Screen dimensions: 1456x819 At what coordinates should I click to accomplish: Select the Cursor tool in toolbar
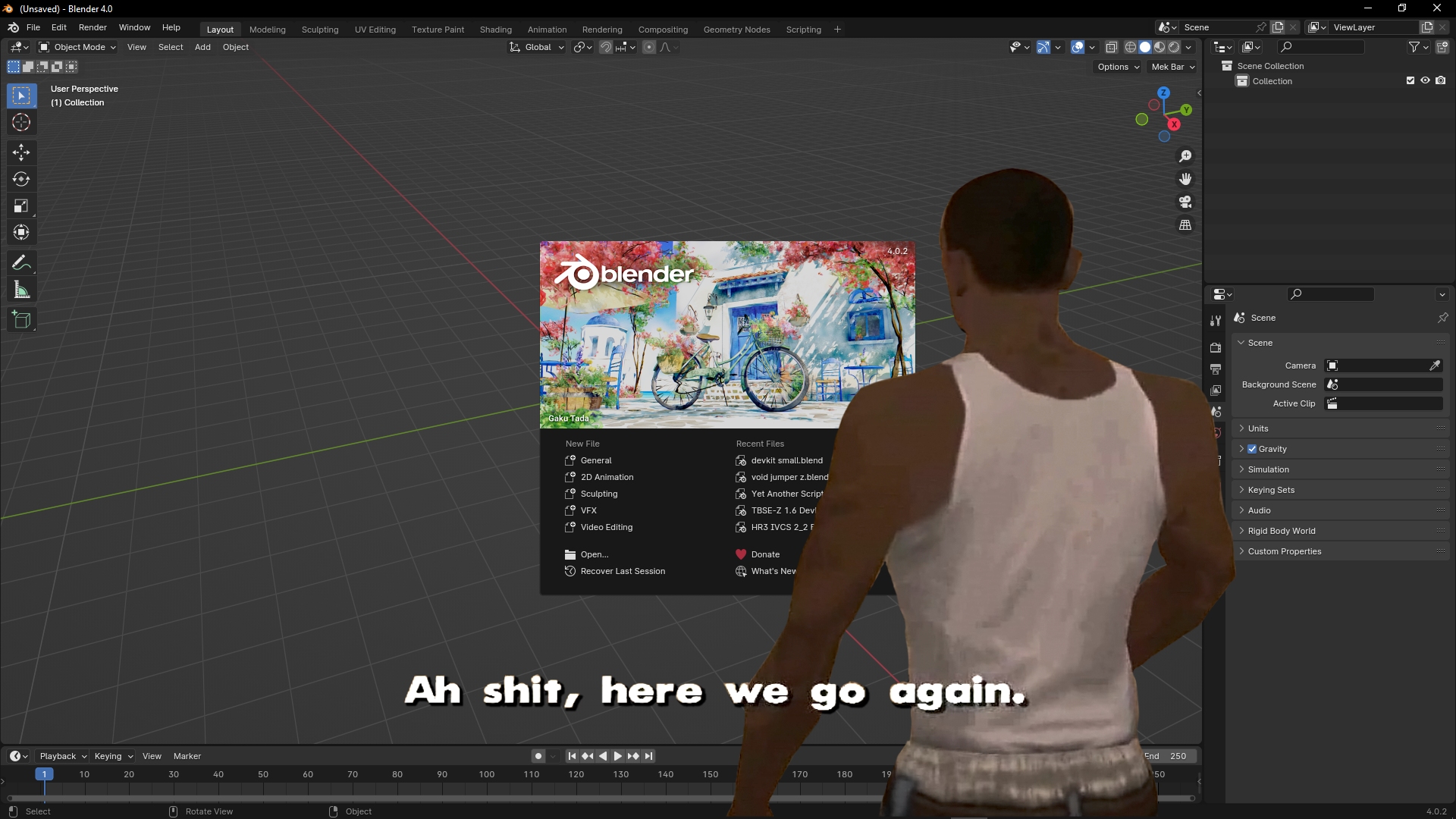click(x=21, y=123)
